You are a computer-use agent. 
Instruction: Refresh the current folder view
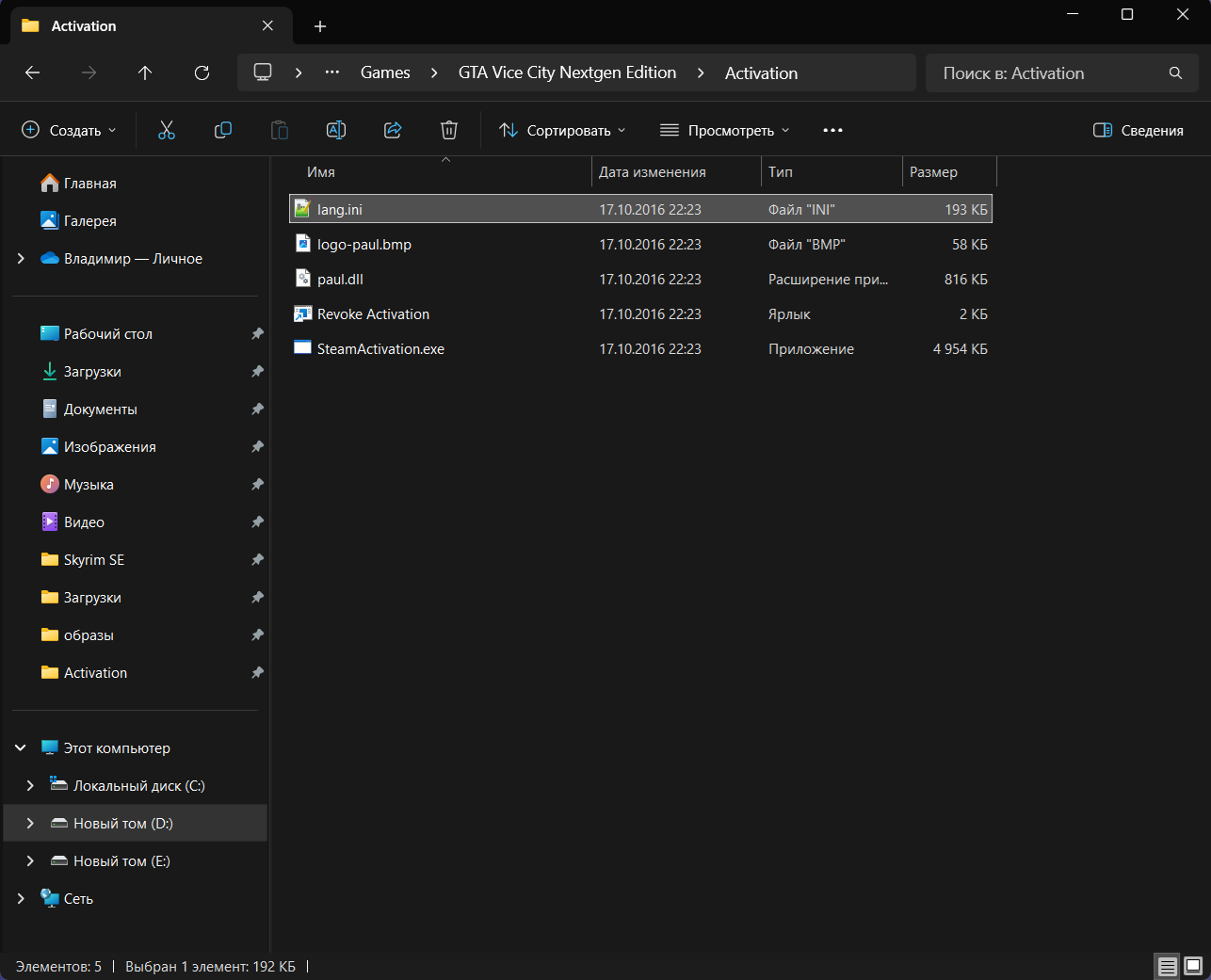pos(202,72)
